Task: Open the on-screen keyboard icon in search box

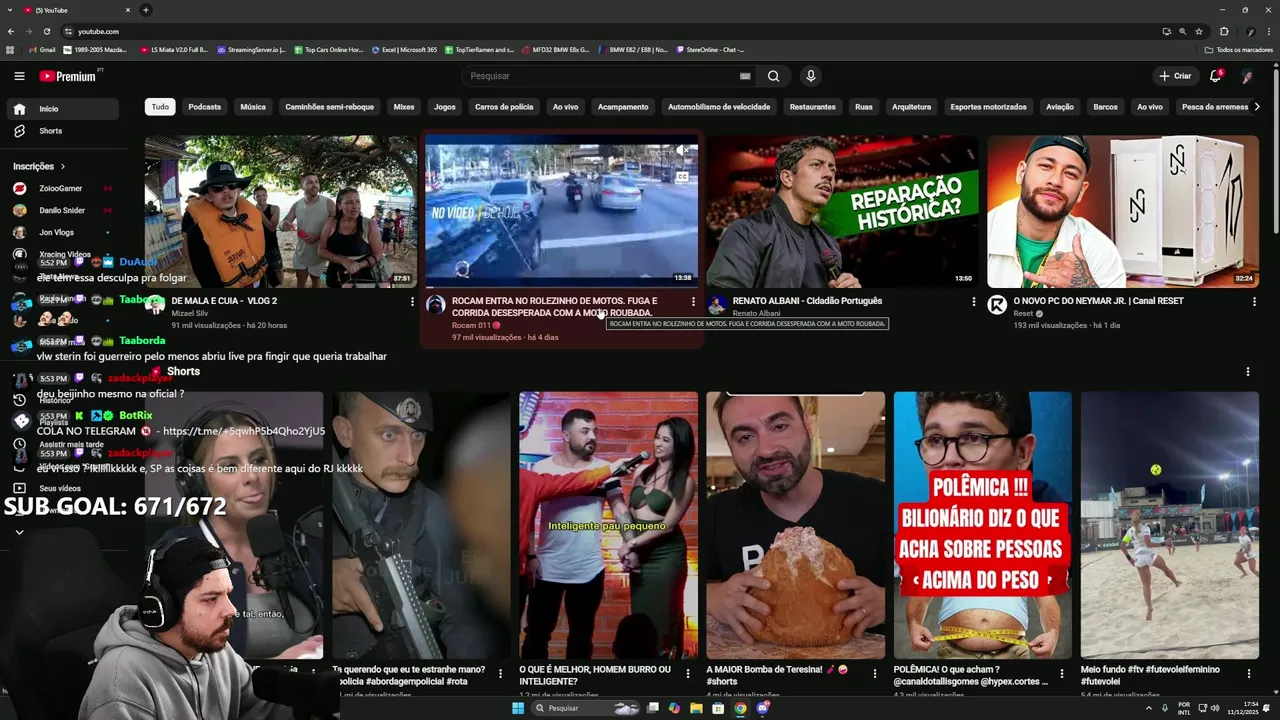Action: pos(745,76)
